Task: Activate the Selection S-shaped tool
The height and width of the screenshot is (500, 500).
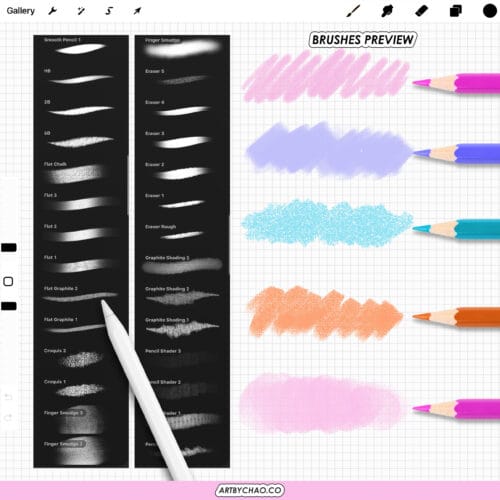Action: pyautogui.click(x=109, y=11)
